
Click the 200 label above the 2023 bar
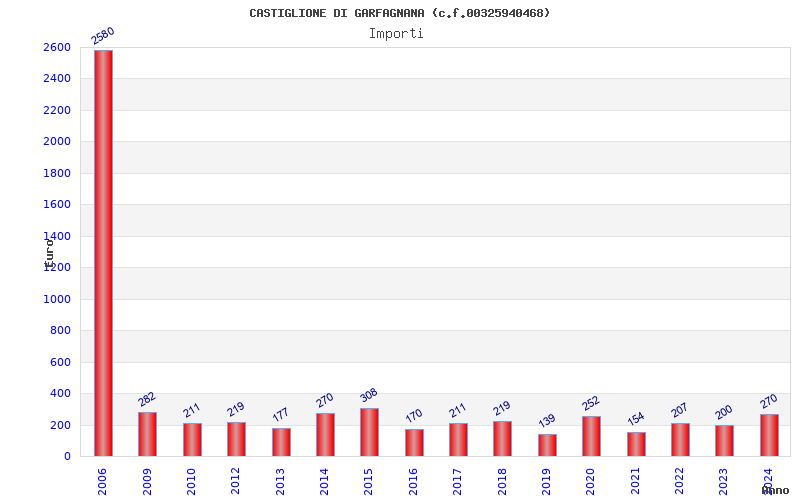coord(723,412)
